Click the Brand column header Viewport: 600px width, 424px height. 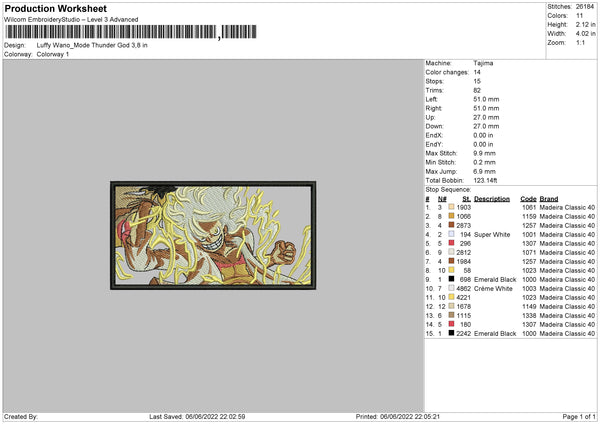(549, 199)
